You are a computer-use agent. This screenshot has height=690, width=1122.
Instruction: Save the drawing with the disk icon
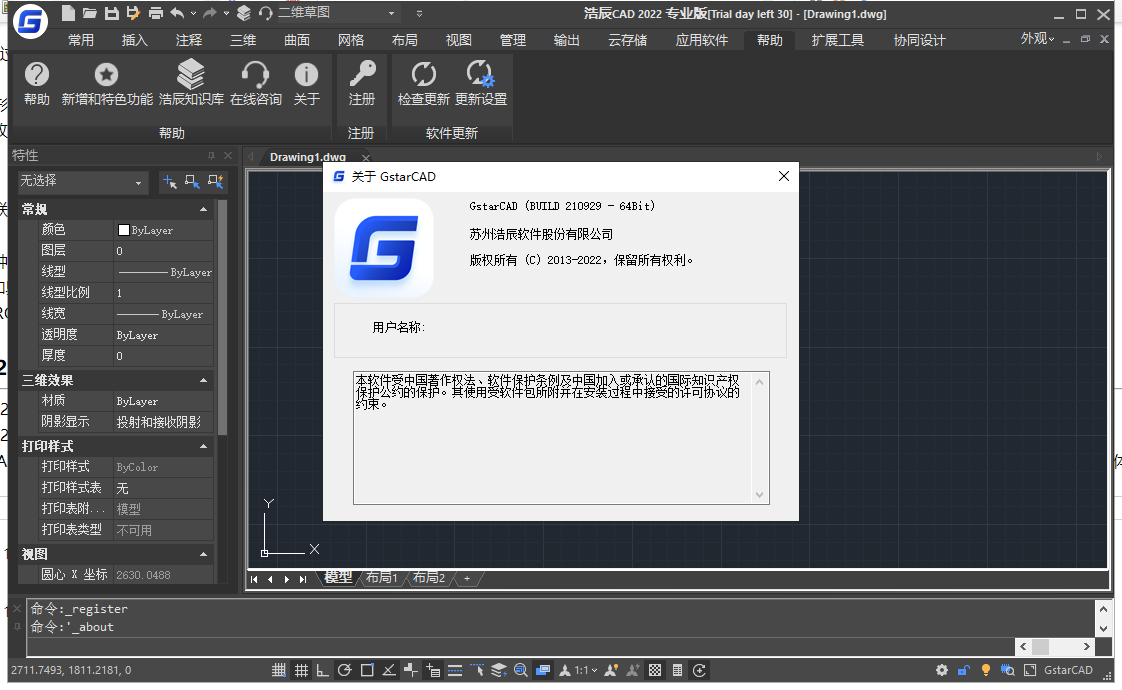point(112,13)
